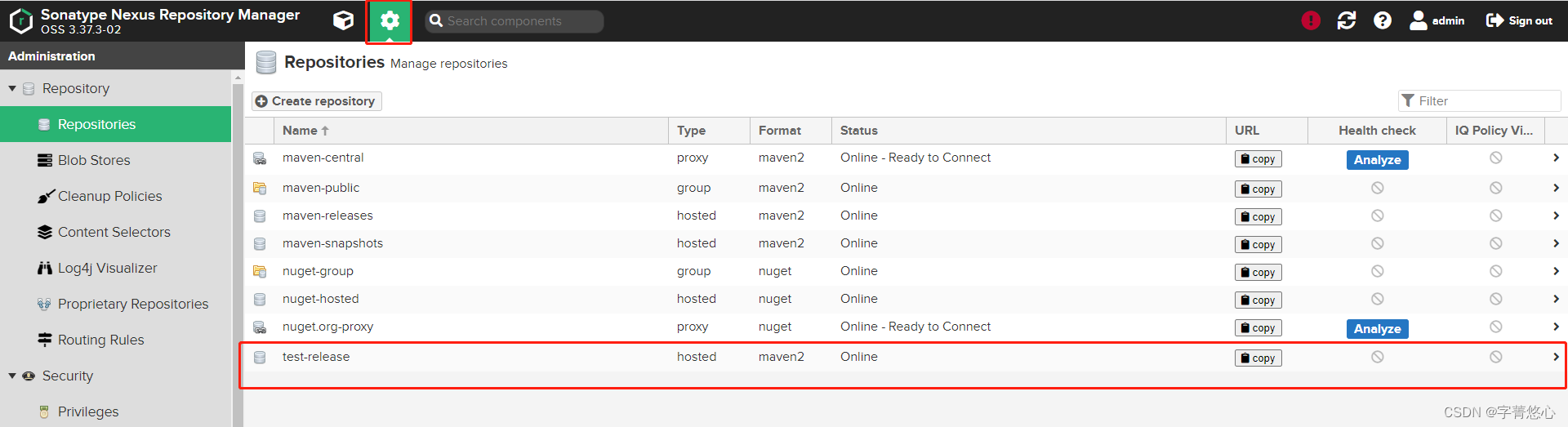Open maven-central row chevron

tap(1556, 158)
